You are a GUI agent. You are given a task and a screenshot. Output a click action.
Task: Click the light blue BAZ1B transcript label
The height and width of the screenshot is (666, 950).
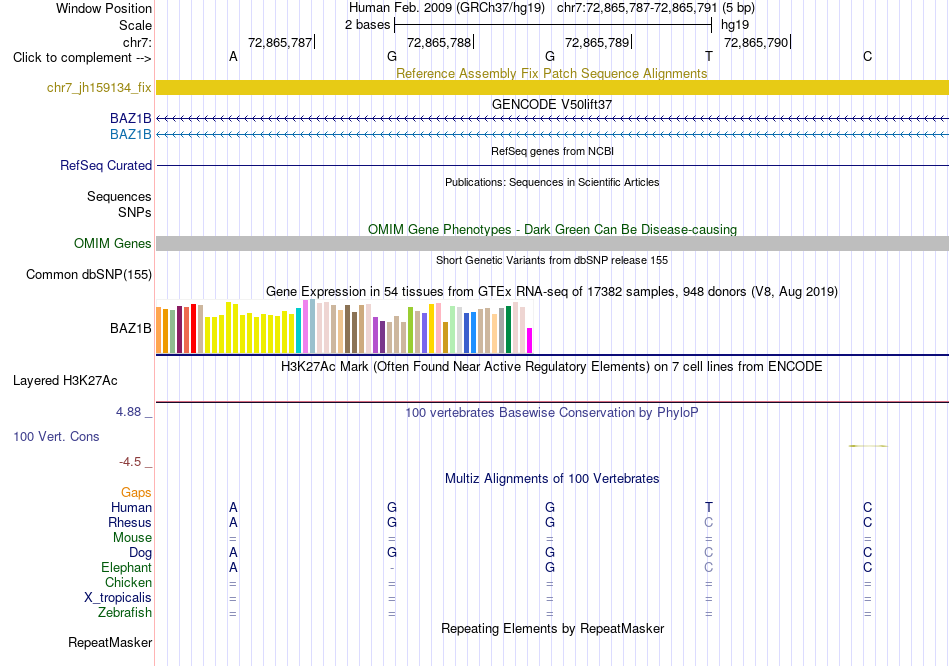pyautogui.click(x=130, y=134)
